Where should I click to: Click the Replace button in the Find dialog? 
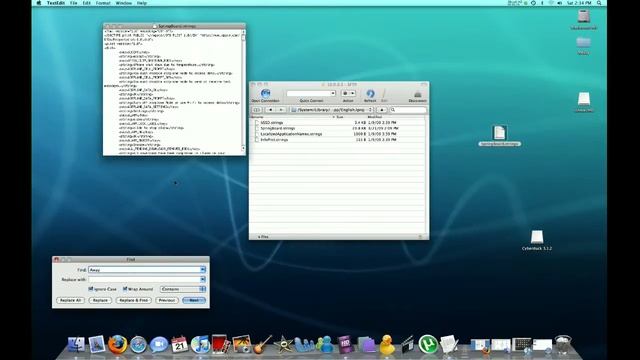100,300
